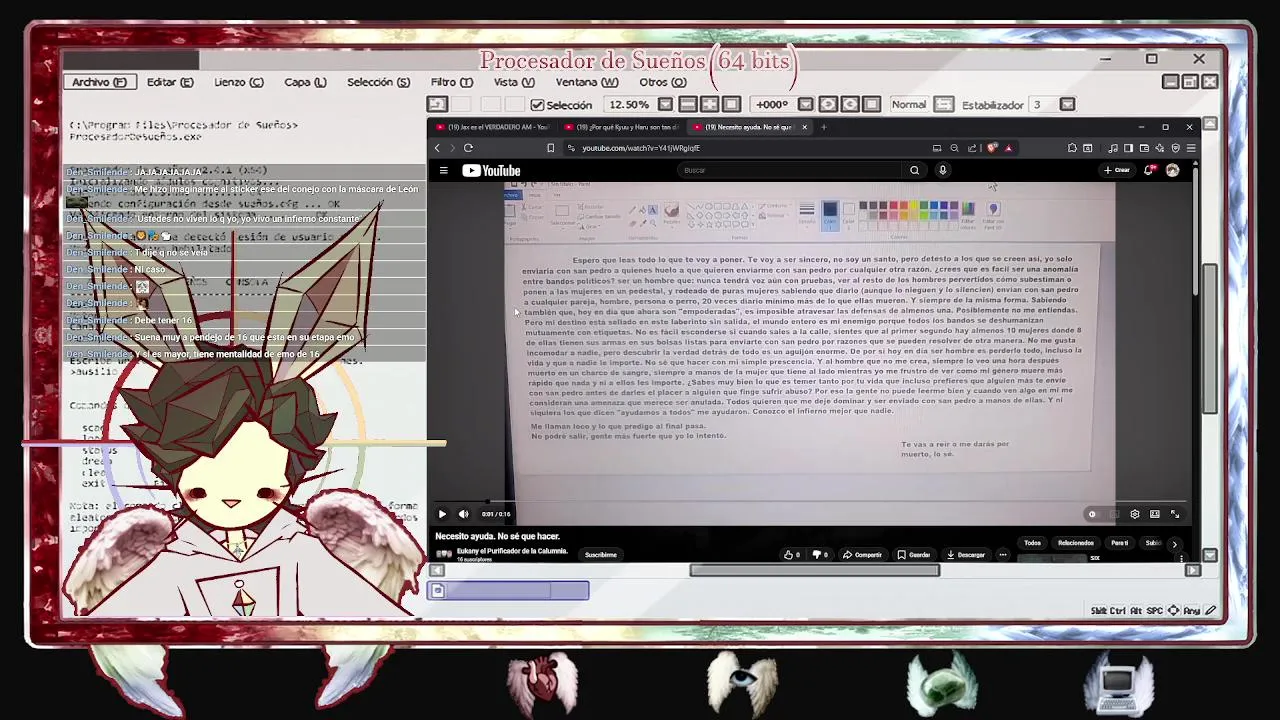Click the third square zoom icon before rotation field
1280x720 pixels.
coord(731,104)
